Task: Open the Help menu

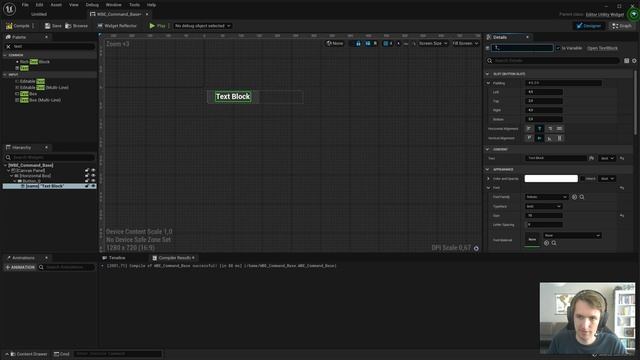Action: (151, 5)
